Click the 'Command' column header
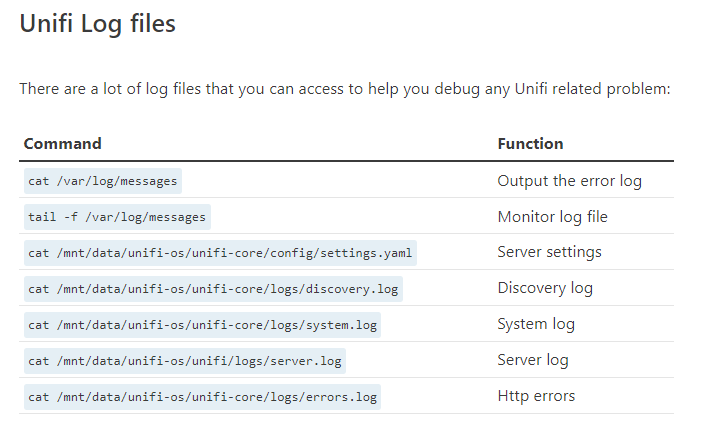The height and width of the screenshot is (434, 719). click(x=62, y=144)
